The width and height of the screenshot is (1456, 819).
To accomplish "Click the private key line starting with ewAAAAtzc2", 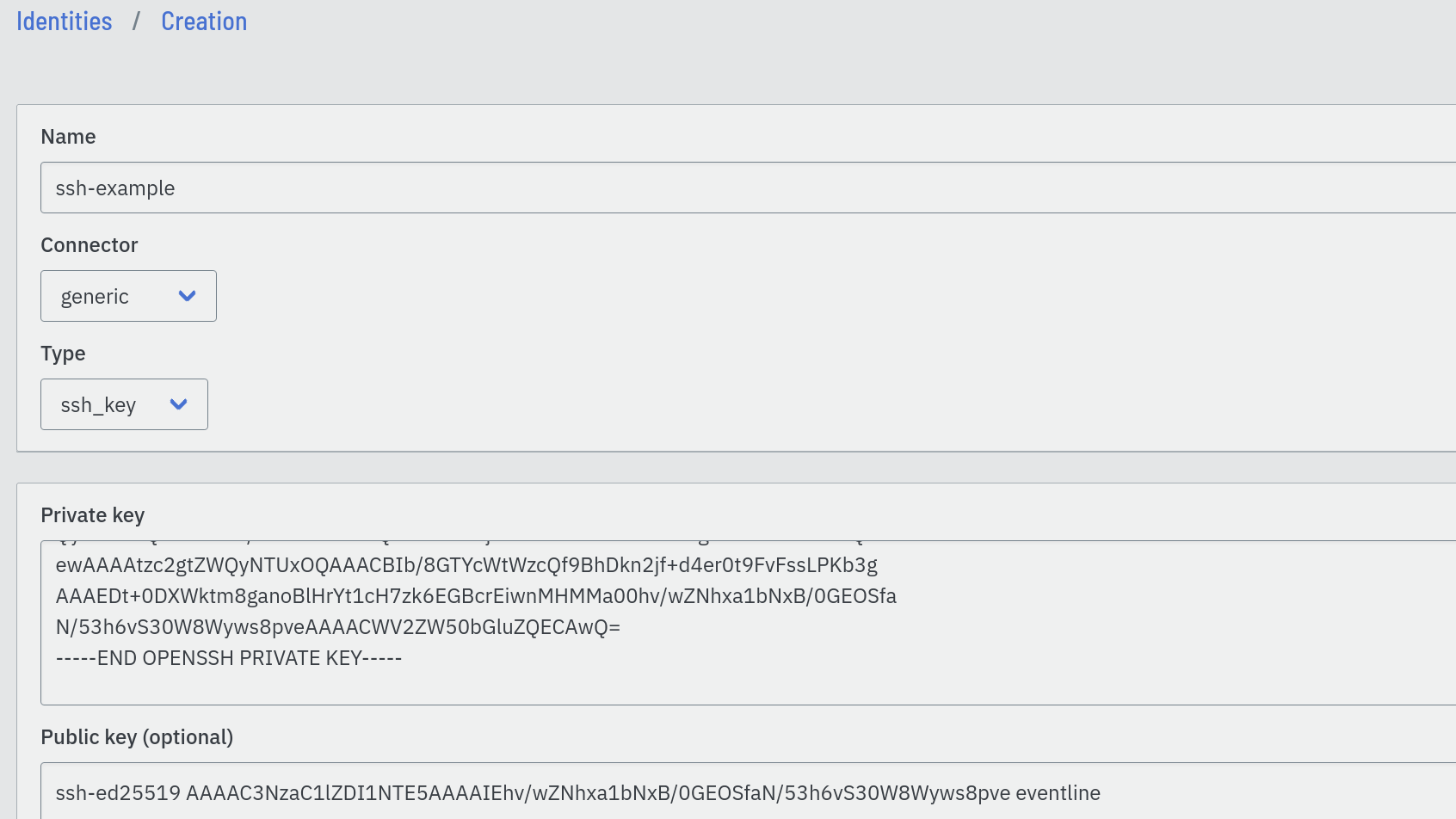I will tap(466, 565).
